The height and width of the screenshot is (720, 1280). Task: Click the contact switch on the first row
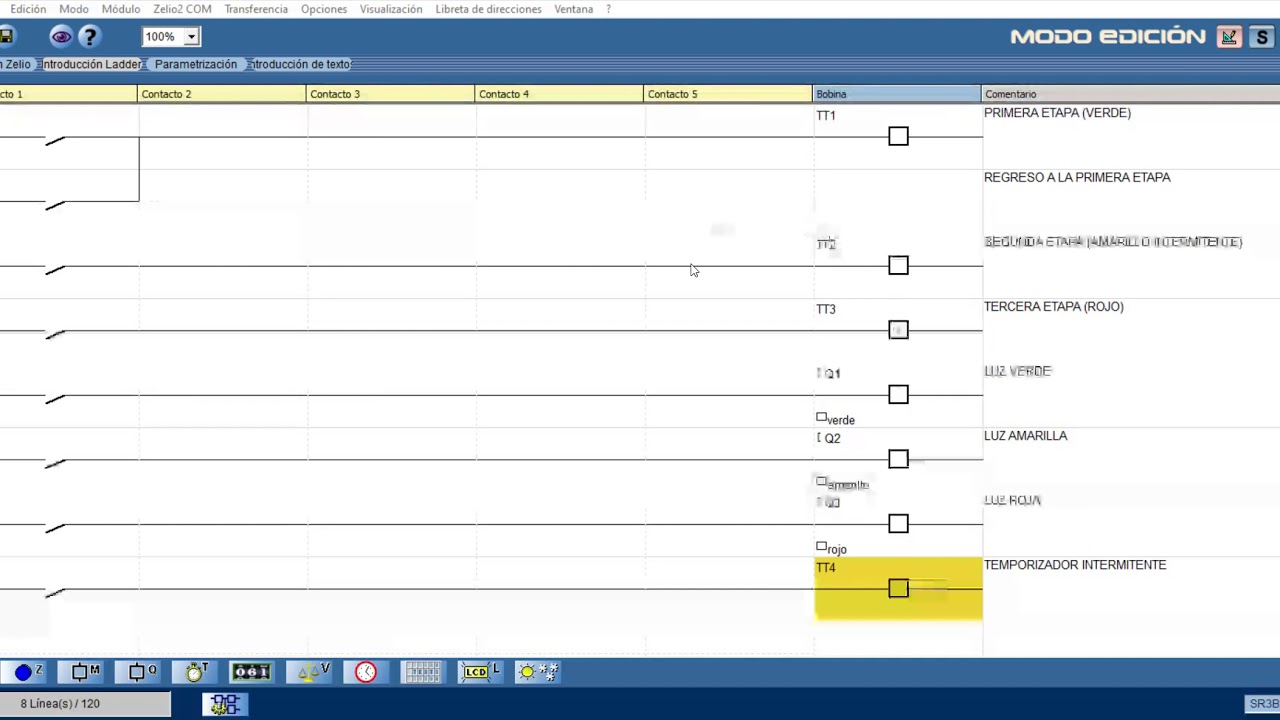(x=55, y=140)
